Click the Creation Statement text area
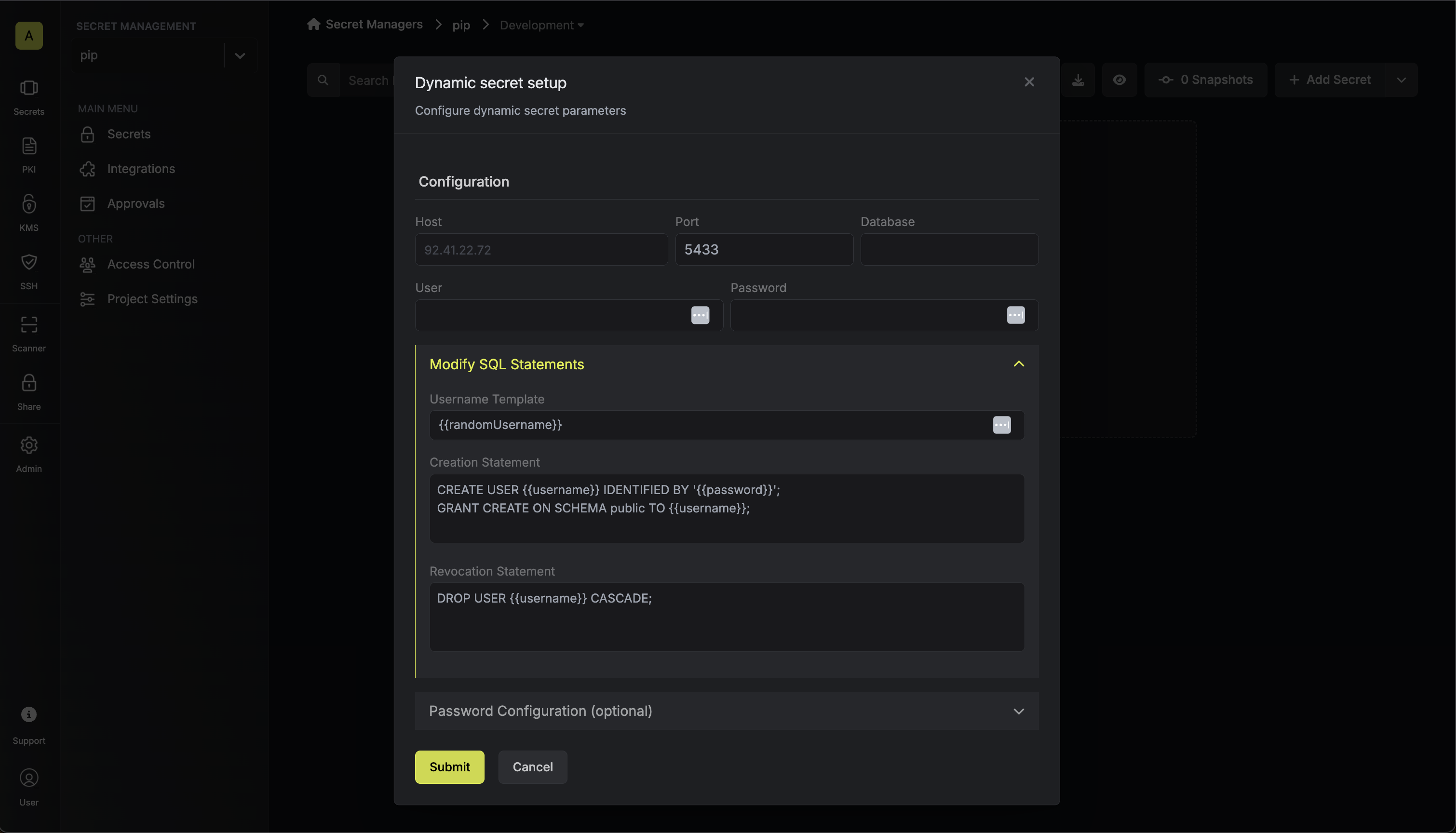The image size is (1456, 833). click(727, 509)
